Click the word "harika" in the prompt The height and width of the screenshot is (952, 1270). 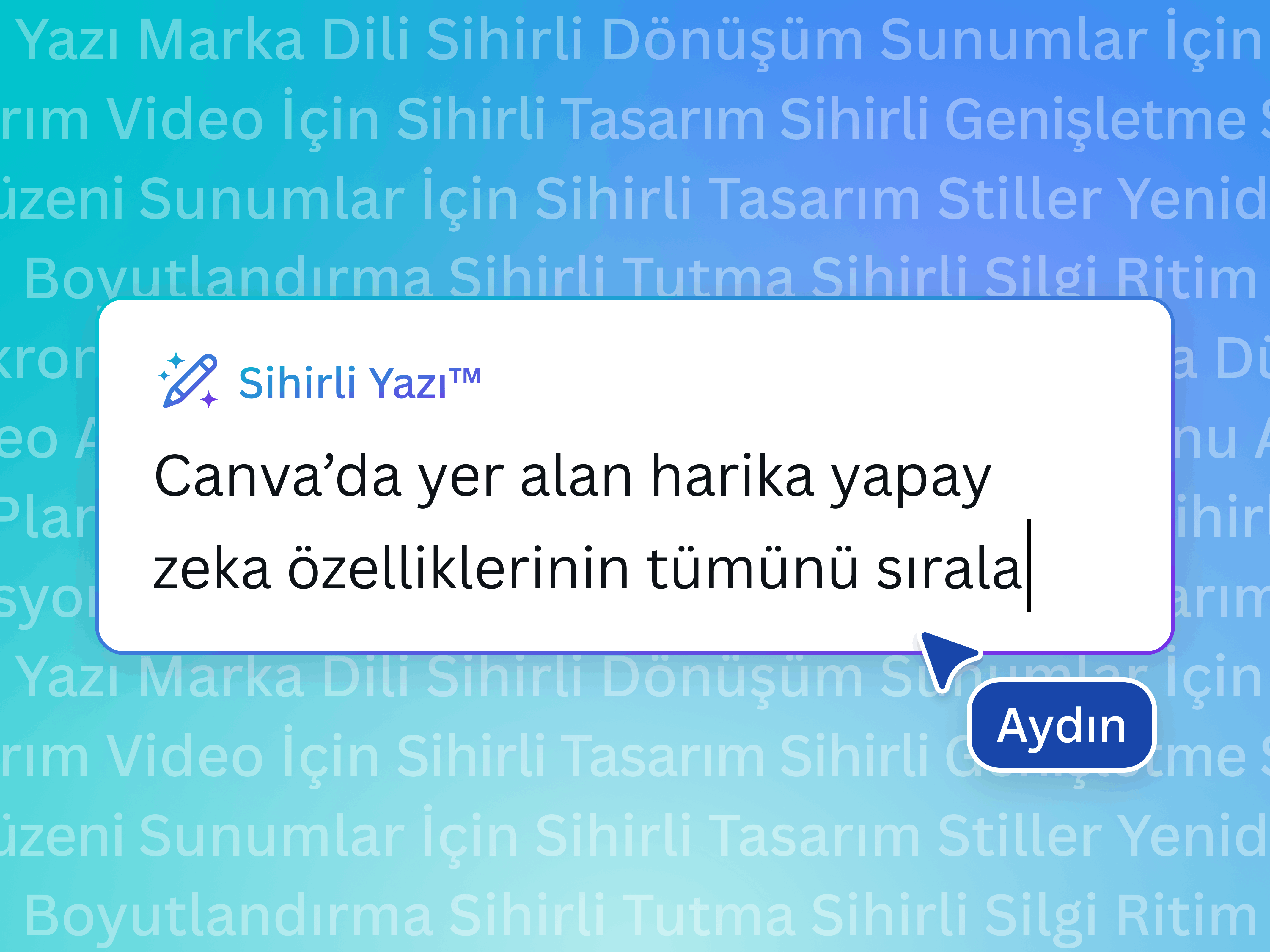733,476
